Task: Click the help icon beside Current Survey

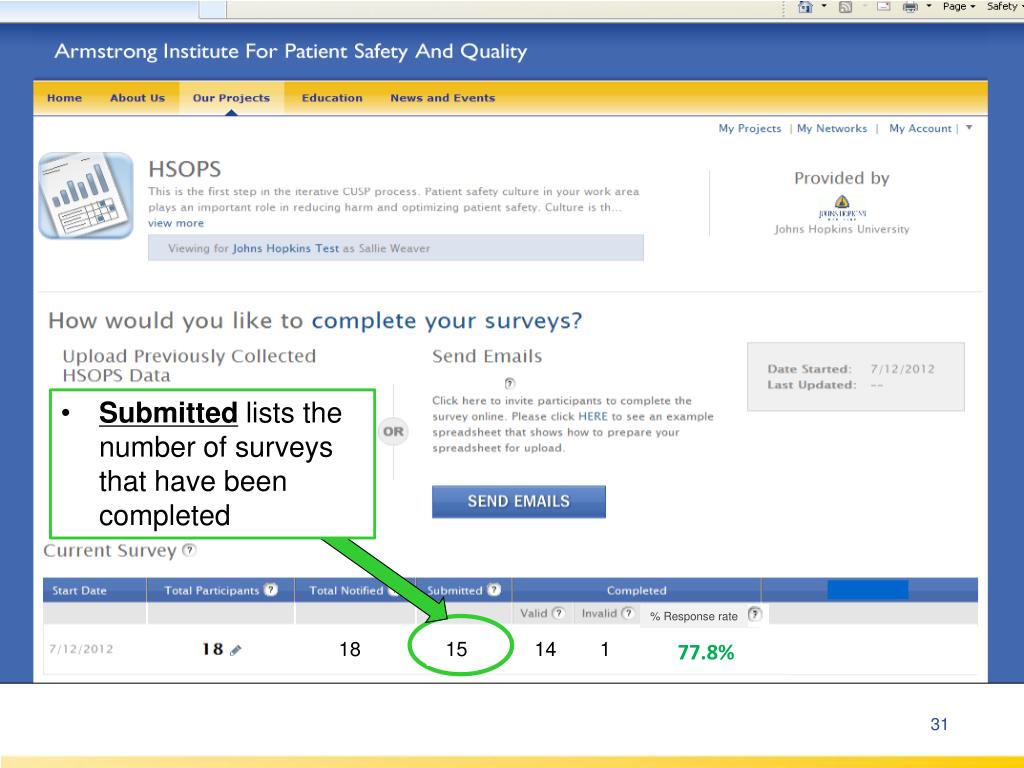Action: pos(189,550)
